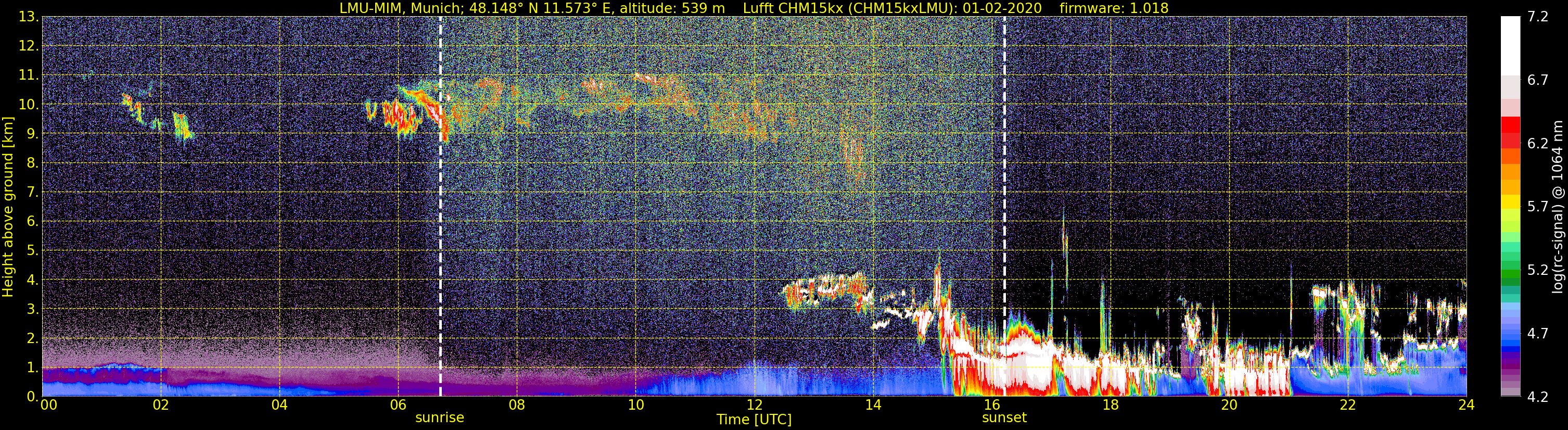Click height axis tick '11.'
This screenshot has height=430, width=1568.
29,75
